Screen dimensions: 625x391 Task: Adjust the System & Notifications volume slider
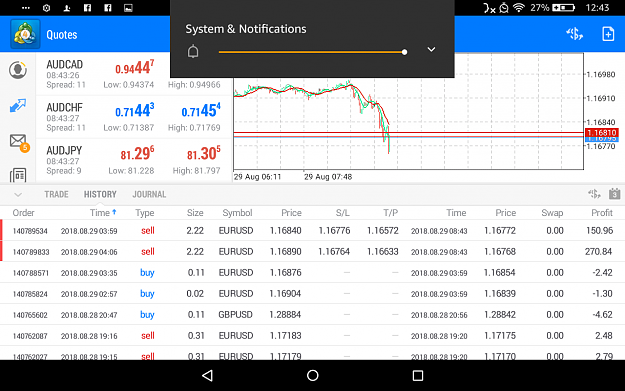pos(312,52)
